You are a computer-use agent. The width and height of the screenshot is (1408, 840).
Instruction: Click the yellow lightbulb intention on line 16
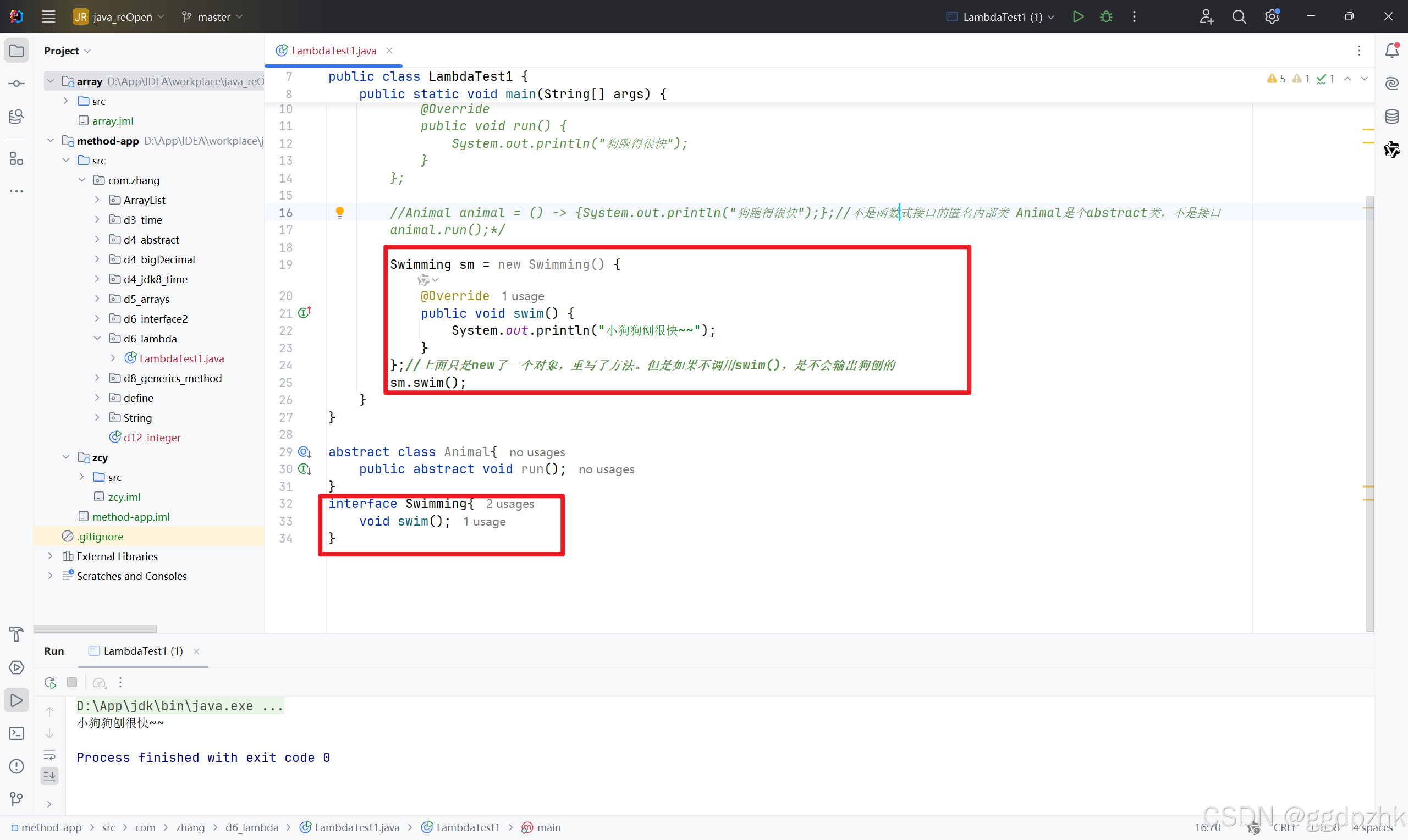pos(340,212)
